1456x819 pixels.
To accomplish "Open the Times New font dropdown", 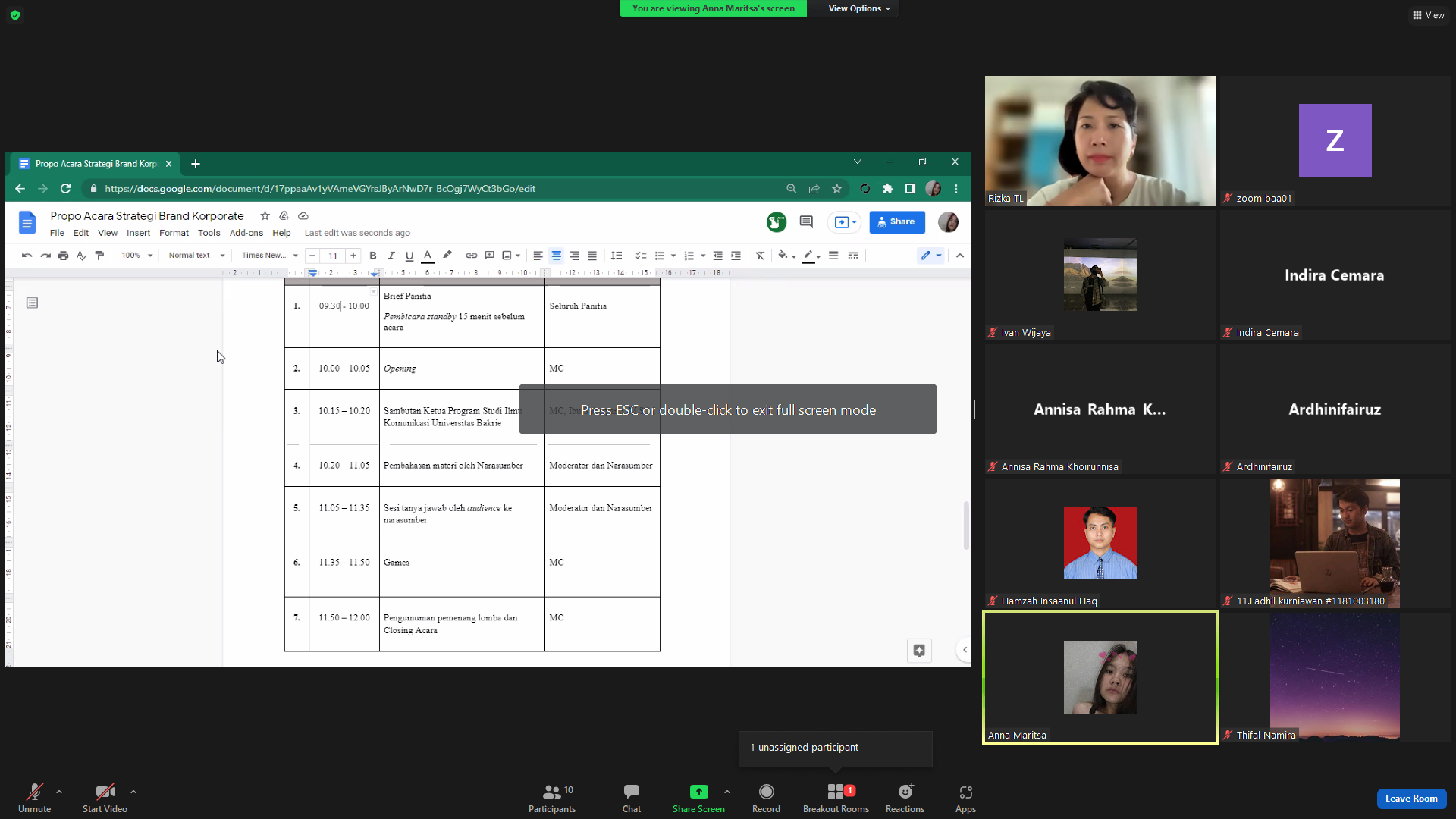I will (x=269, y=256).
